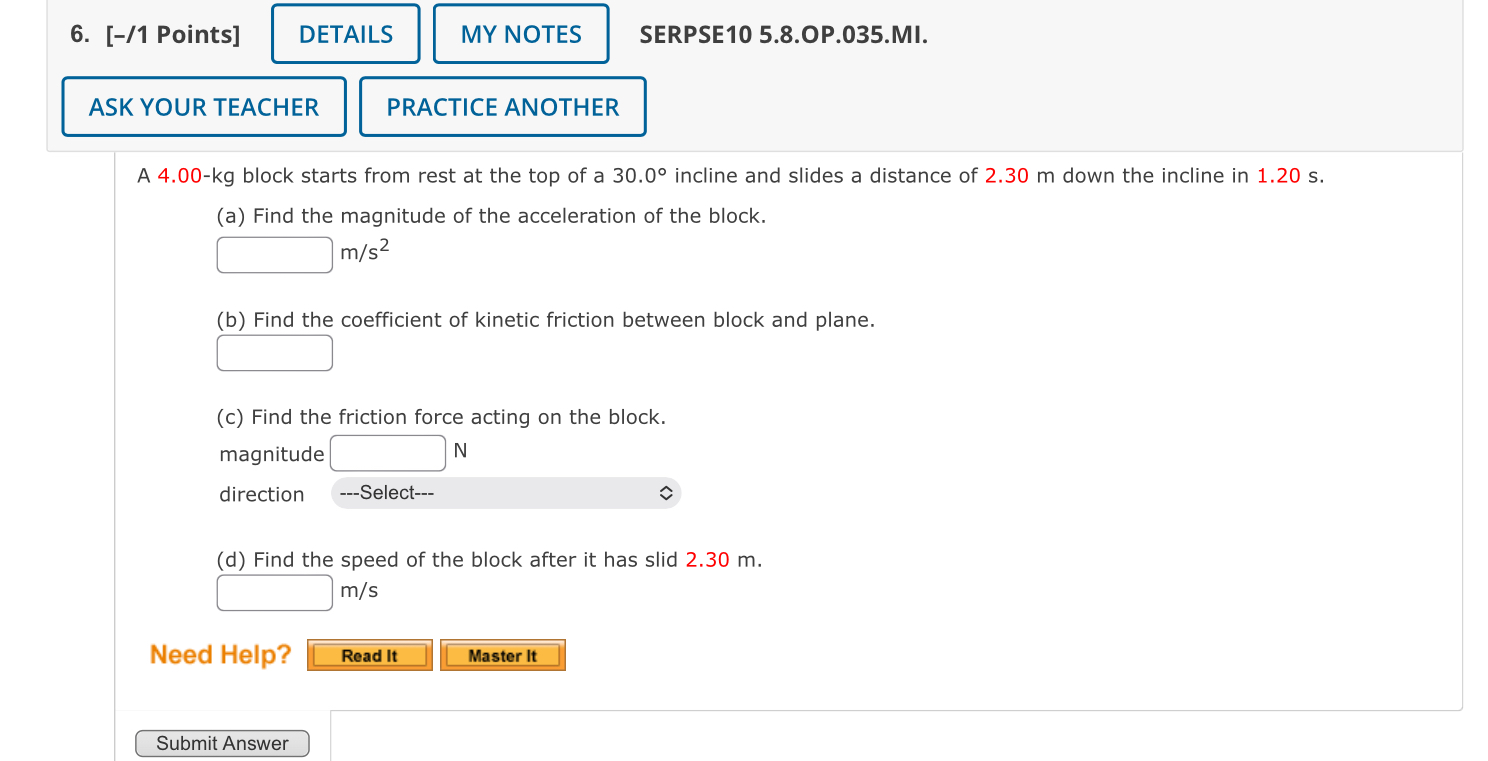1488x761 pixels.
Task: Click the highlighted 2.30 m value in problem text
Action: click(1009, 175)
